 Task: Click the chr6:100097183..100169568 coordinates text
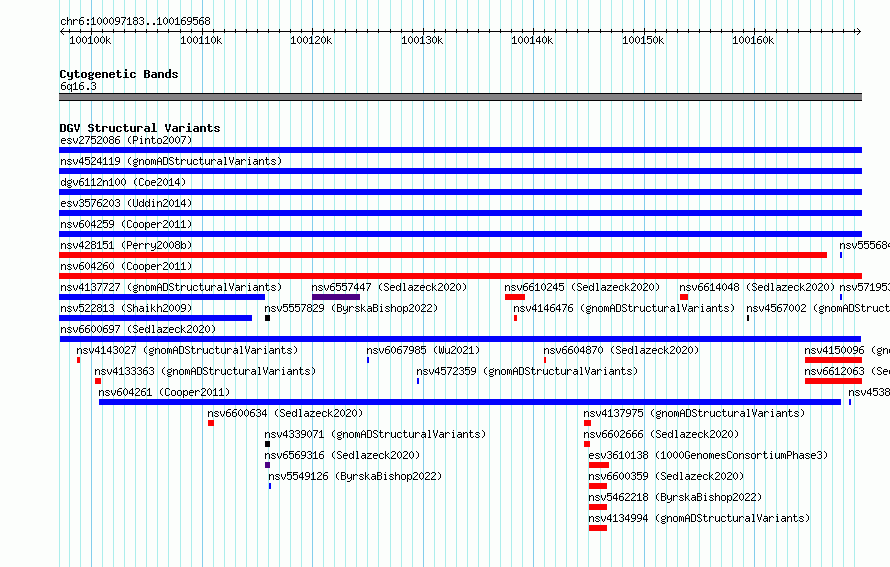point(135,21)
